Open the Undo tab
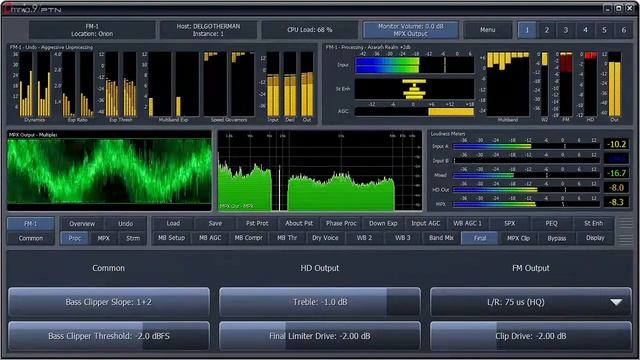The image size is (640, 360). pos(125,224)
